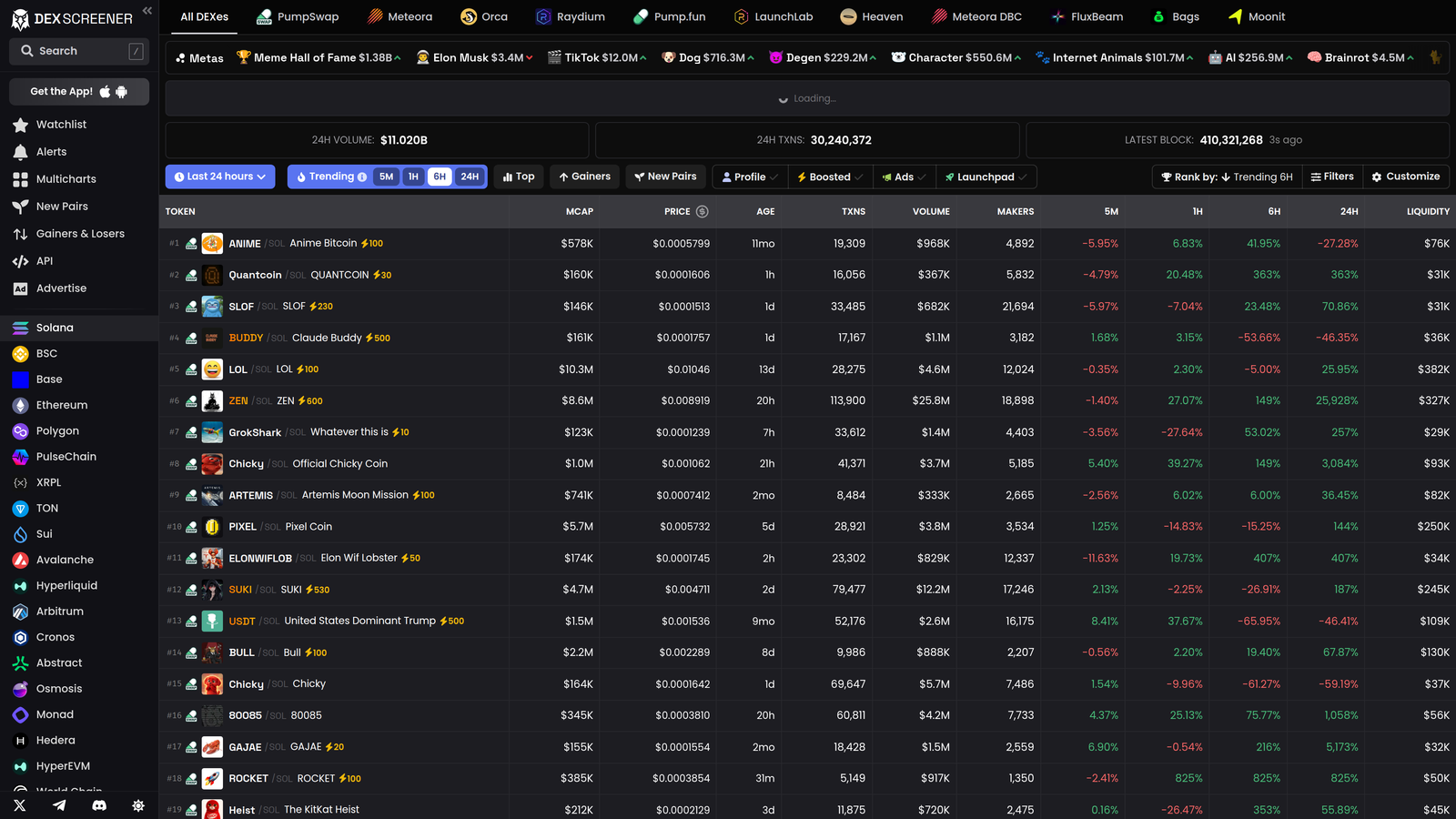Open Last 24 hours dropdown

click(220, 177)
